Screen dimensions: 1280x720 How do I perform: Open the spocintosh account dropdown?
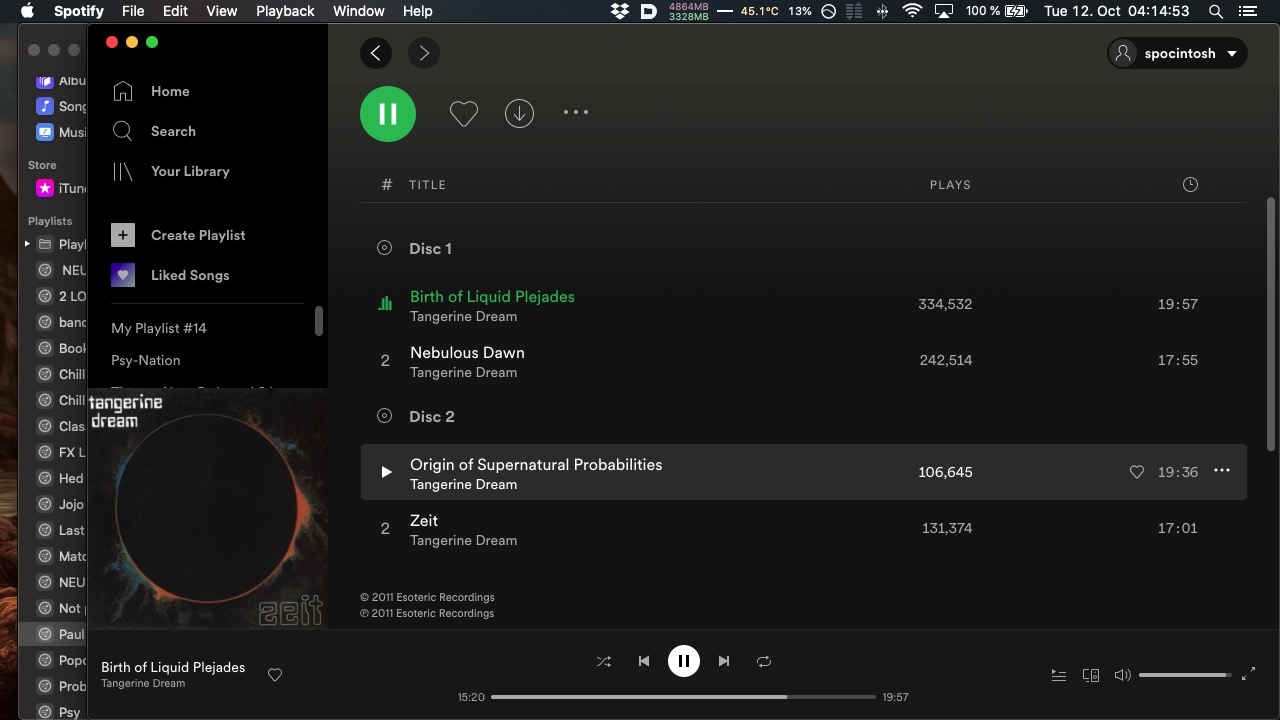coord(1177,53)
